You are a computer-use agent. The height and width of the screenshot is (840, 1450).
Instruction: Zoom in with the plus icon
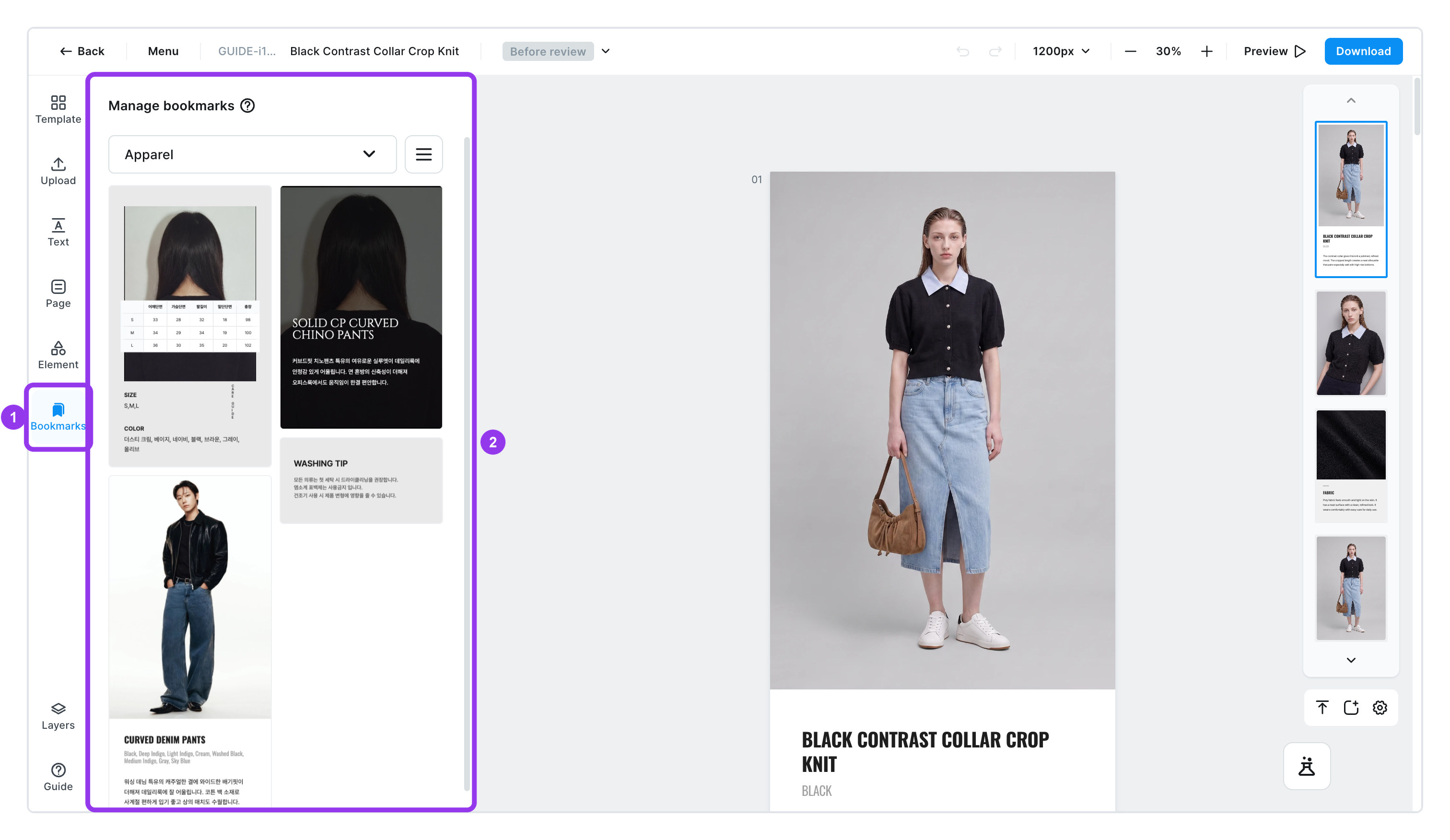pos(1206,51)
